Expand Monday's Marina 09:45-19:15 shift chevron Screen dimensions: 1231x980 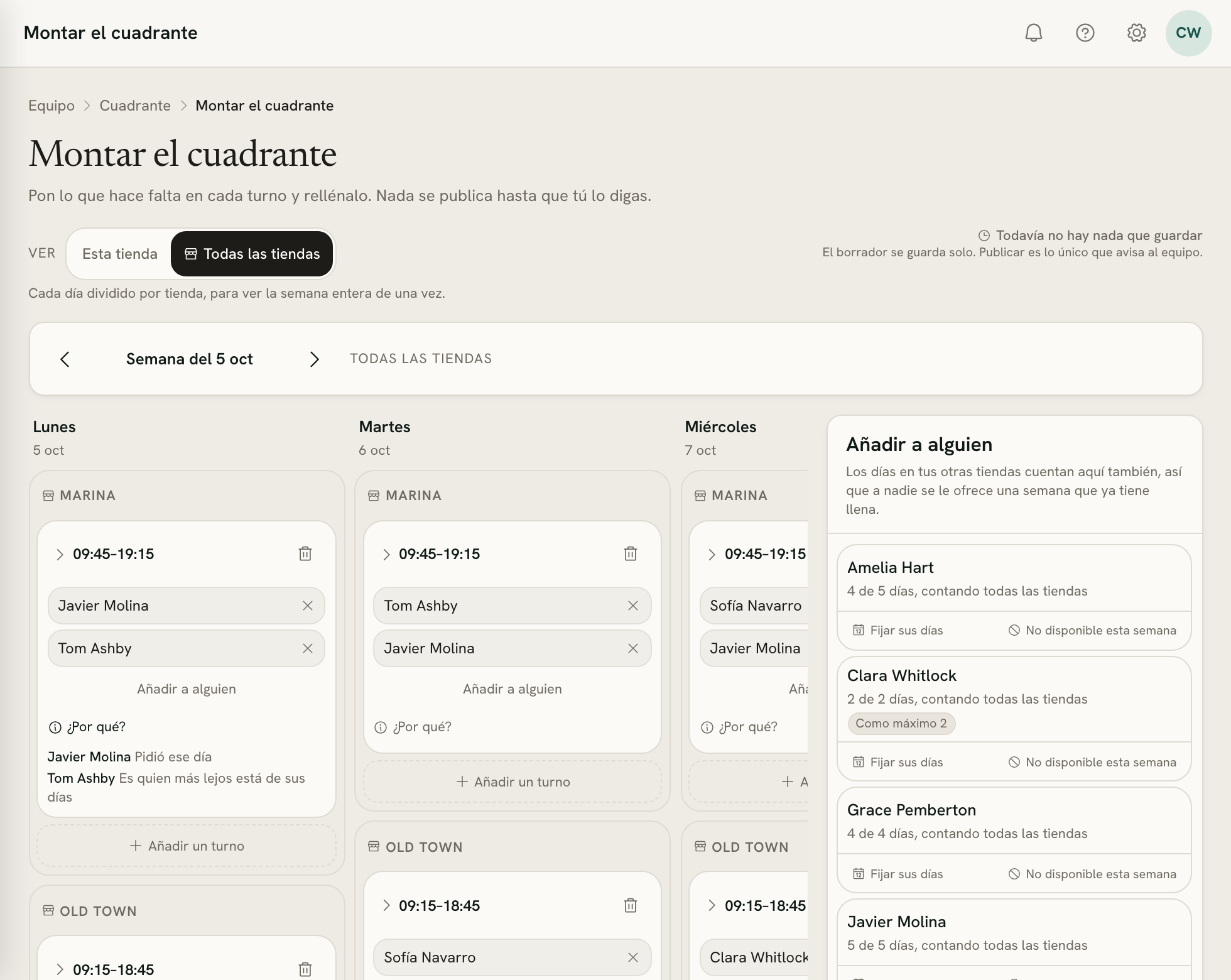click(x=60, y=554)
